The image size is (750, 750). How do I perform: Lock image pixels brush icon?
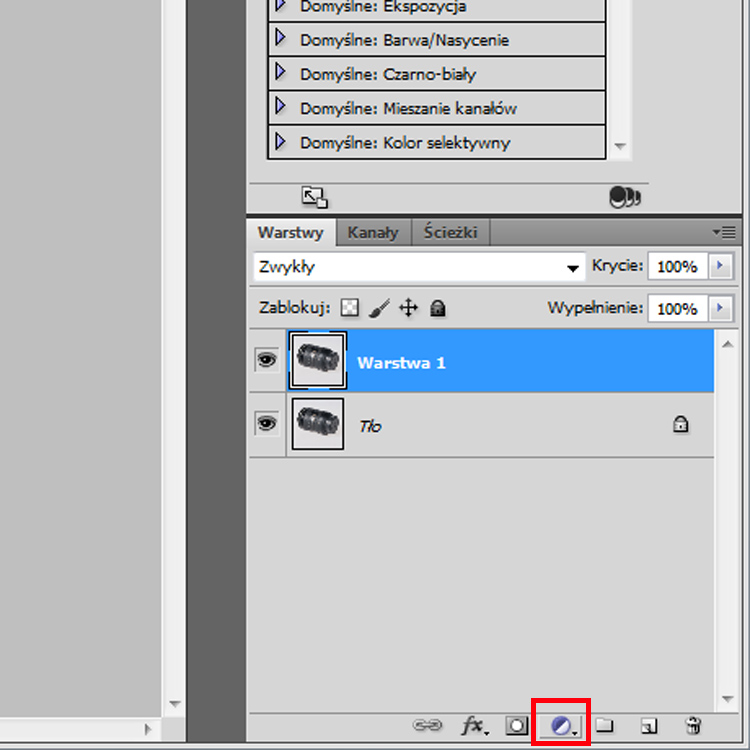pos(379,308)
